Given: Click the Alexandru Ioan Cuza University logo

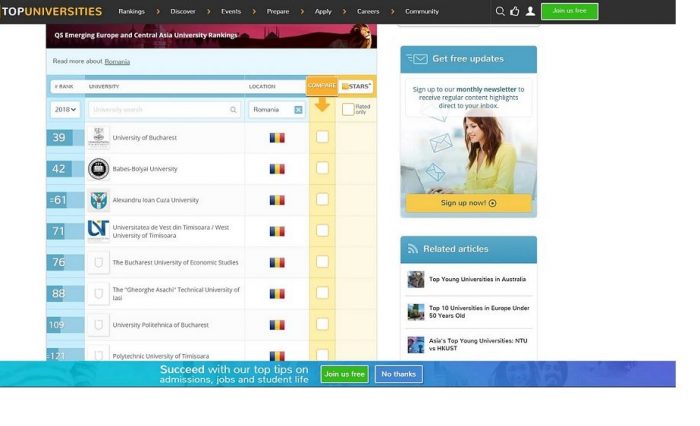Looking at the screenshot, I should click(x=98, y=200).
